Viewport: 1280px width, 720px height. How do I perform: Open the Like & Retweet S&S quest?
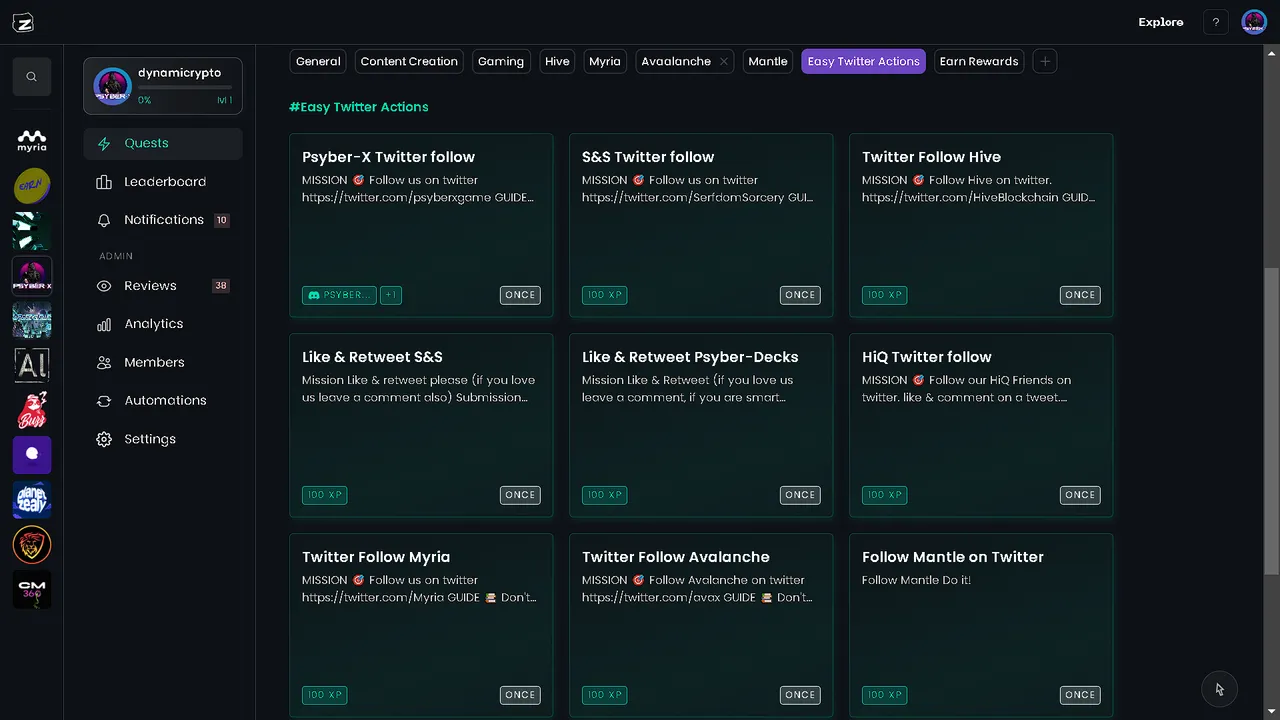[421, 425]
